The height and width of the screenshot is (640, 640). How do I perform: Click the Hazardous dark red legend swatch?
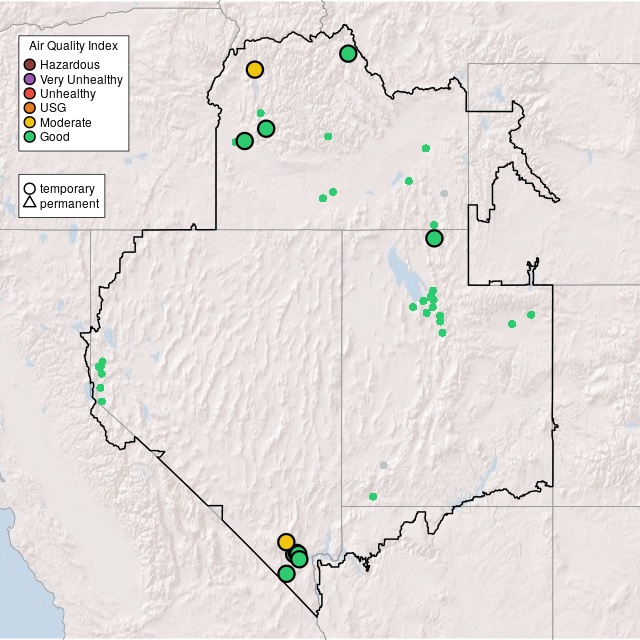click(30, 65)
